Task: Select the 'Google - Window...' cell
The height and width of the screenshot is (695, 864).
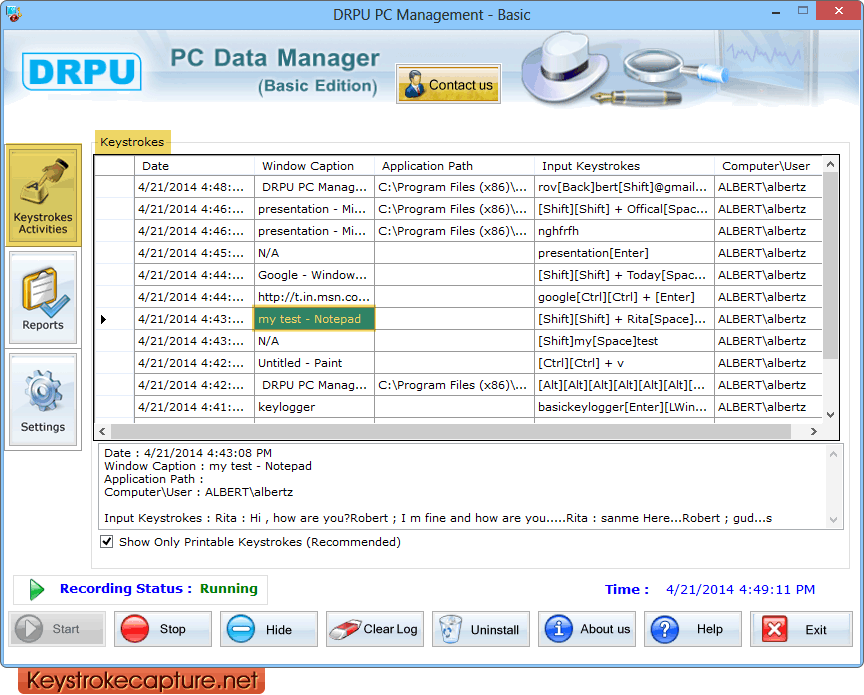Action: click(x=314, y=275)
